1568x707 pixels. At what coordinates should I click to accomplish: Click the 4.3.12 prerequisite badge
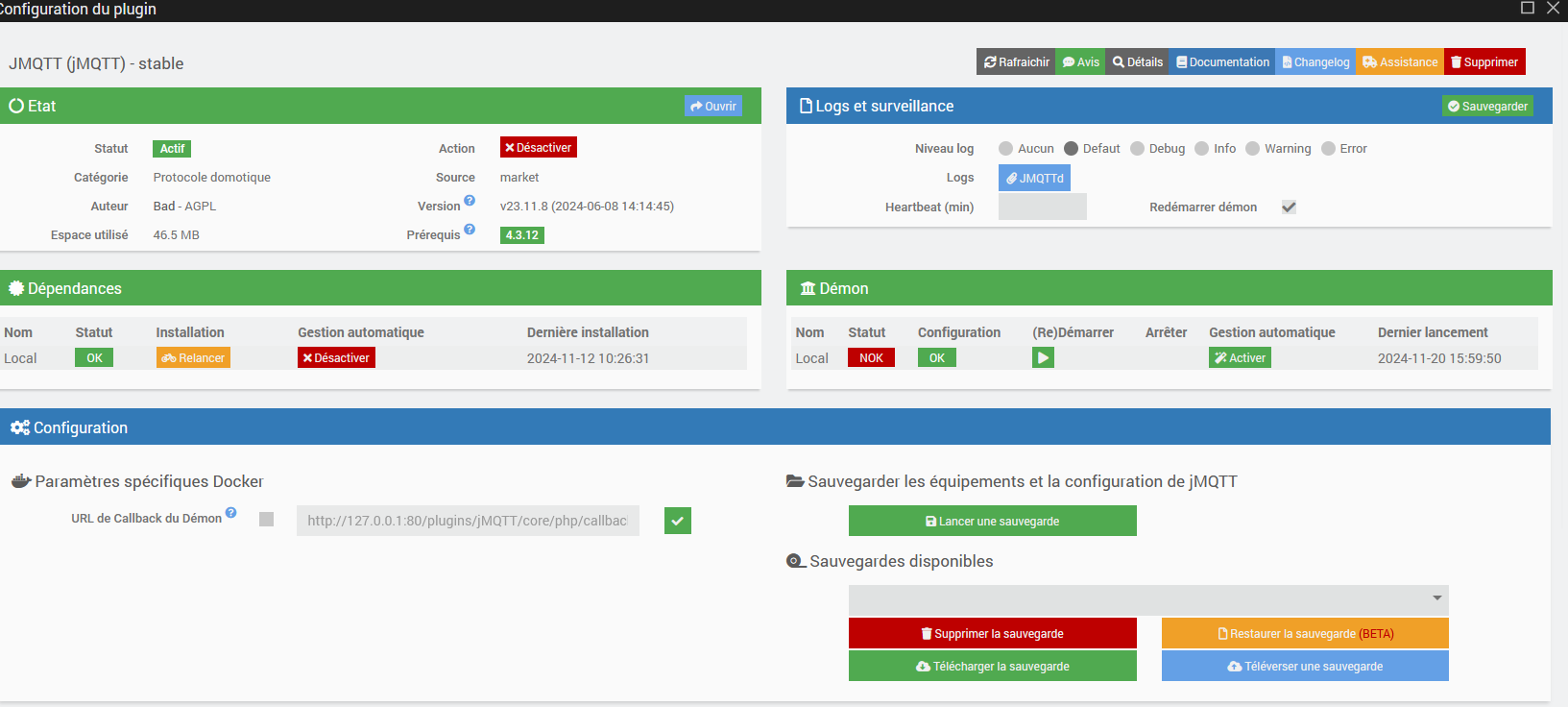[x=522, y=235]
